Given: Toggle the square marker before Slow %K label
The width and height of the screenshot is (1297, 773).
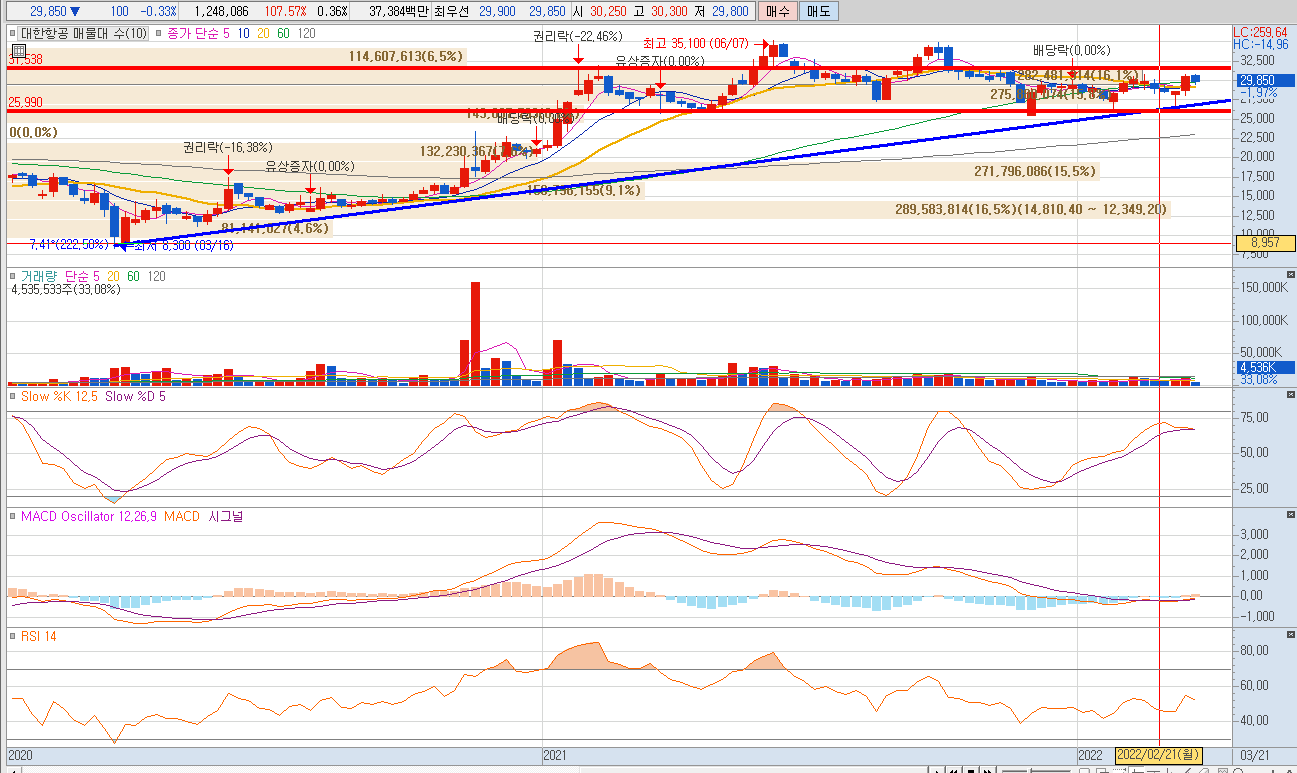Looking at the screenshot, I should (13, 396).
